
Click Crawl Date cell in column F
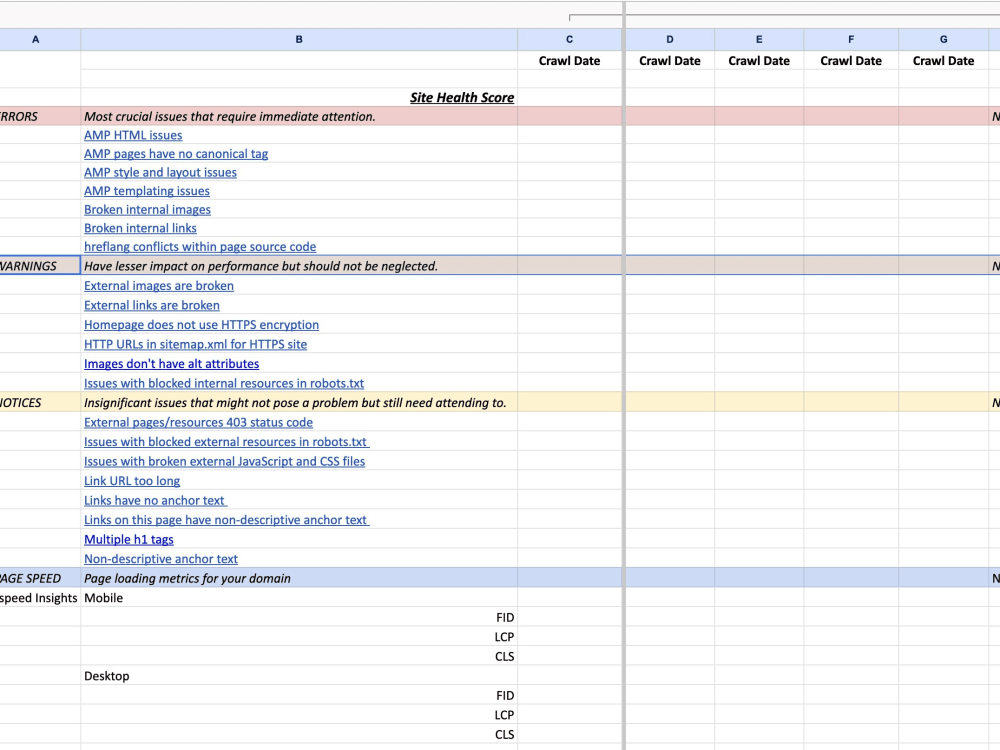click(x=851, y=61)
